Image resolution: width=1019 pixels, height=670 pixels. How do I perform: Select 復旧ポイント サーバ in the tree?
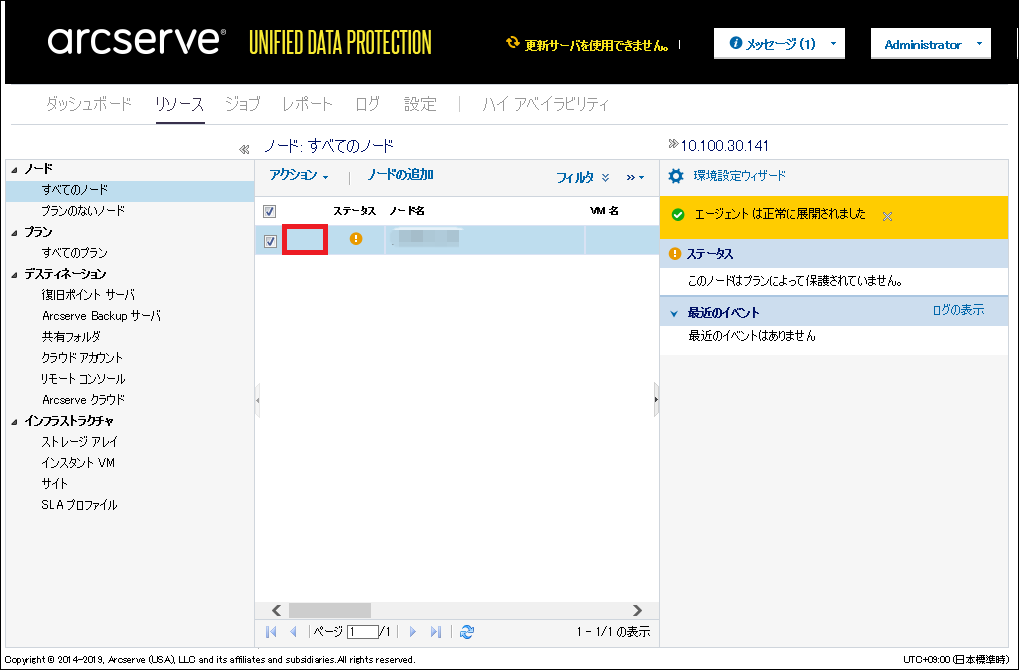pos(88,294)
